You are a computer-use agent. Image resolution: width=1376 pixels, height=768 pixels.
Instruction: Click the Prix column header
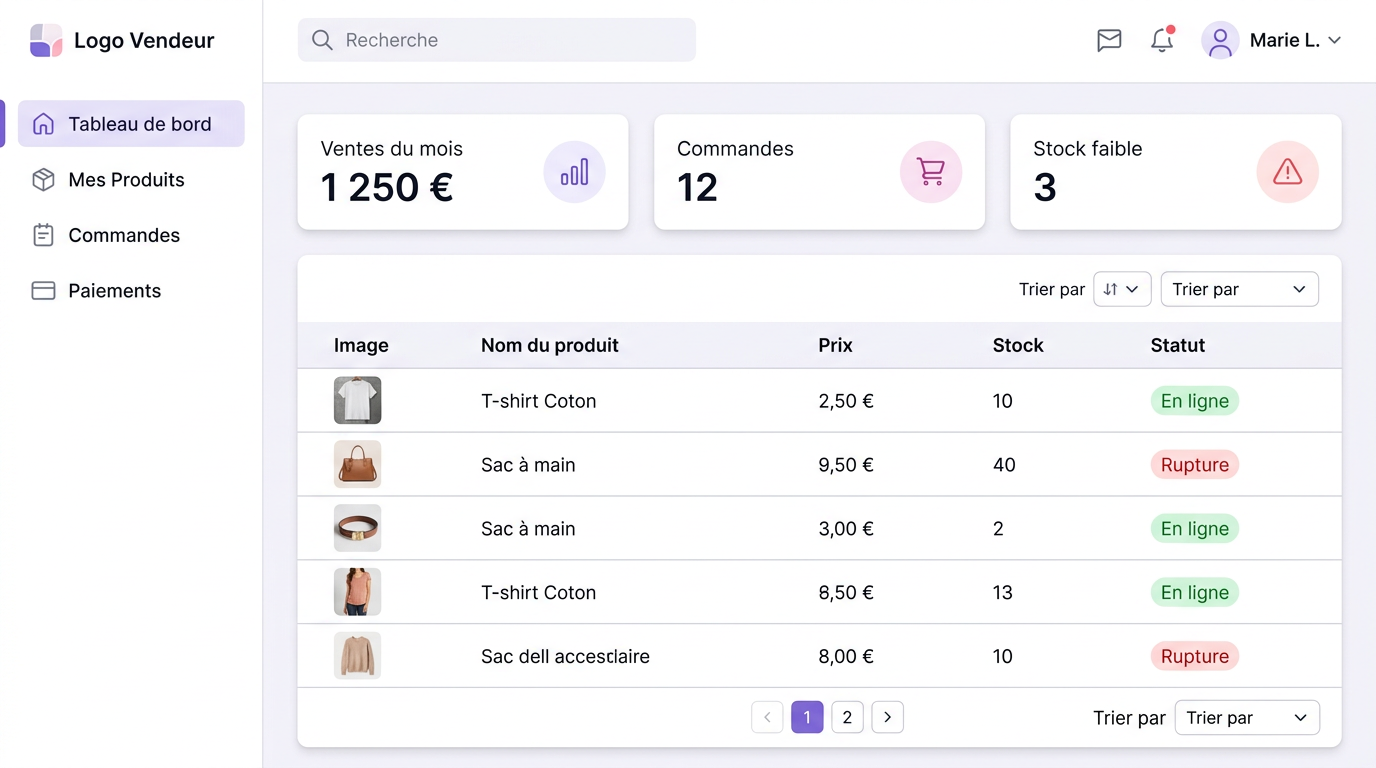pyautogui.click(x=835, y=345)
